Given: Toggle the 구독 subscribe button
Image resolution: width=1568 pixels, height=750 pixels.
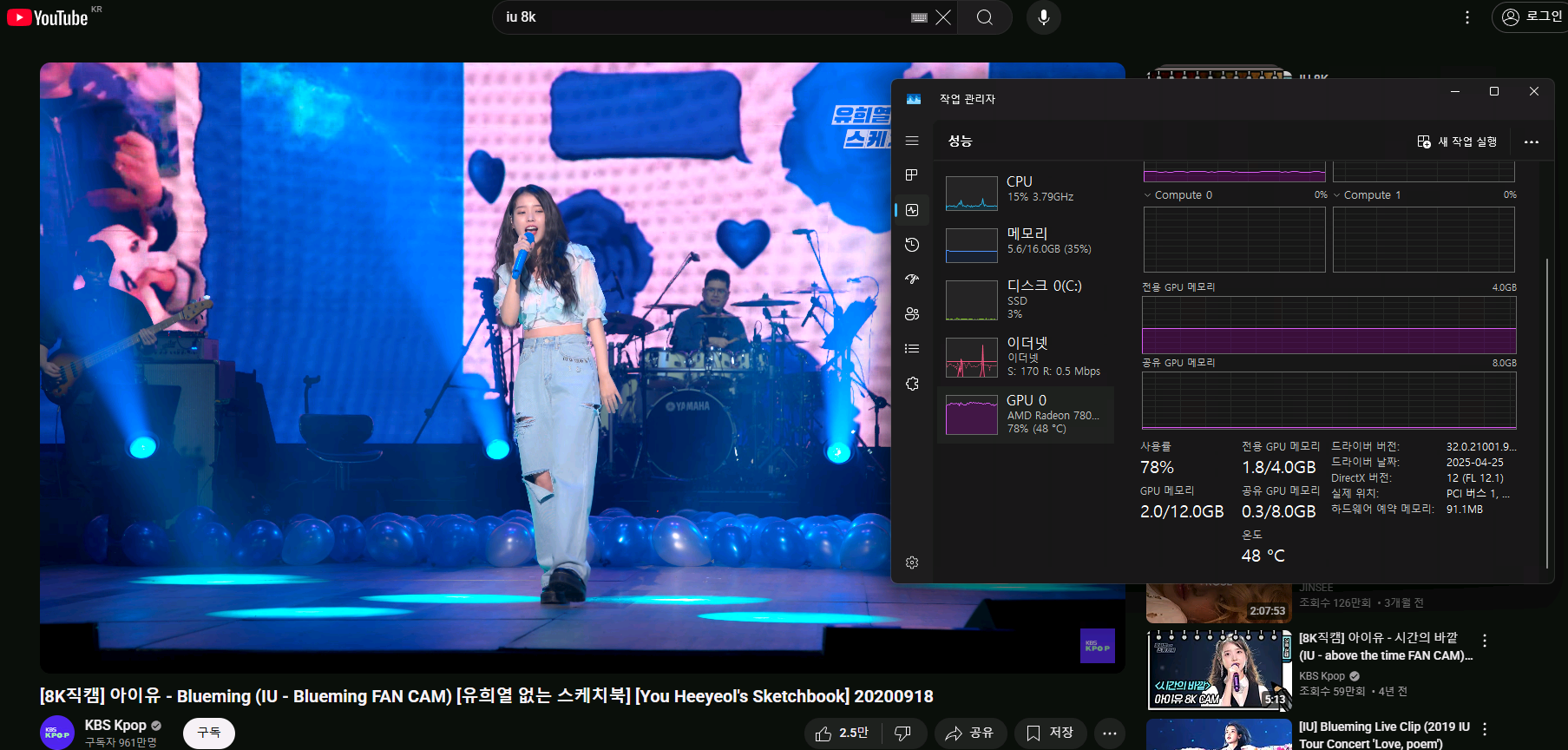Looking at the screenshot, I should [x=208, y=733].
